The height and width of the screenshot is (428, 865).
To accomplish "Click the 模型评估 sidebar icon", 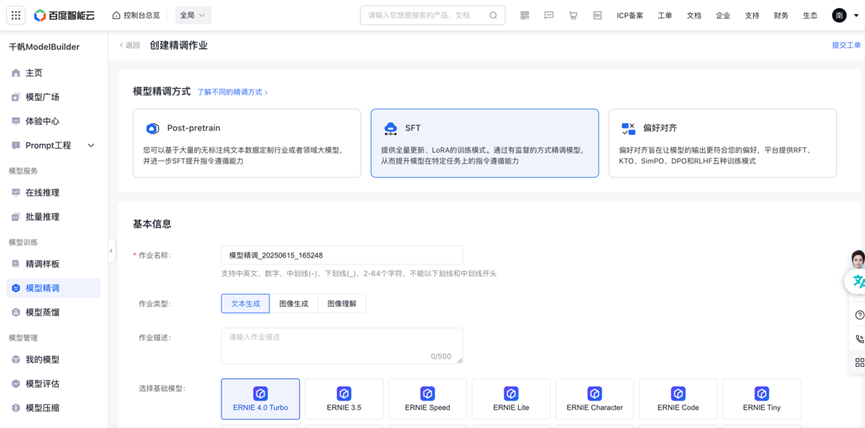I will pyautogui.click(x=16, y=384).
